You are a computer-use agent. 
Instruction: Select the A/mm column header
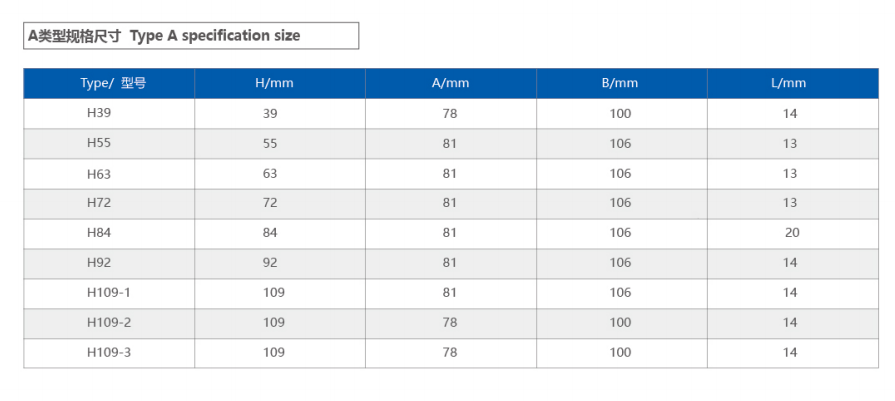click(450, 83)
